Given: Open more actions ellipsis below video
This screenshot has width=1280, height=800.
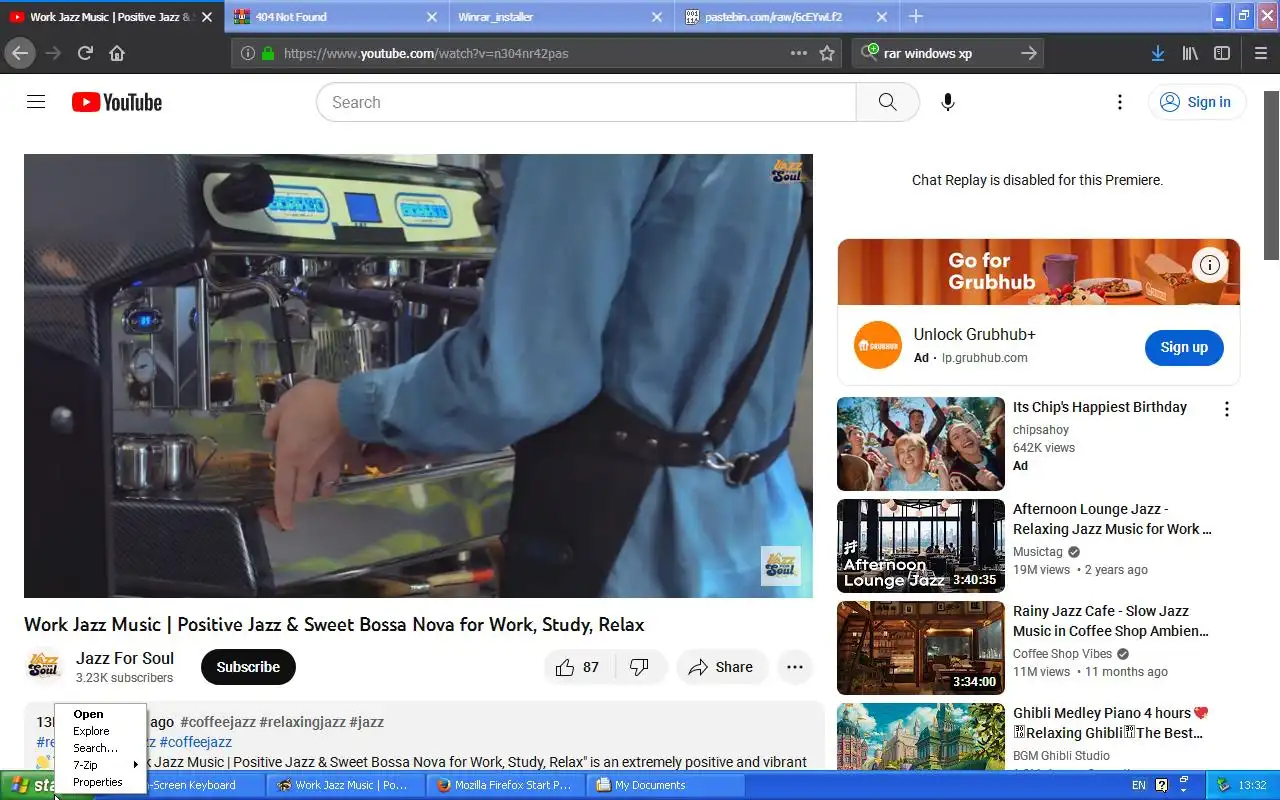Looking at the screenshot, I should pos(795,667).
